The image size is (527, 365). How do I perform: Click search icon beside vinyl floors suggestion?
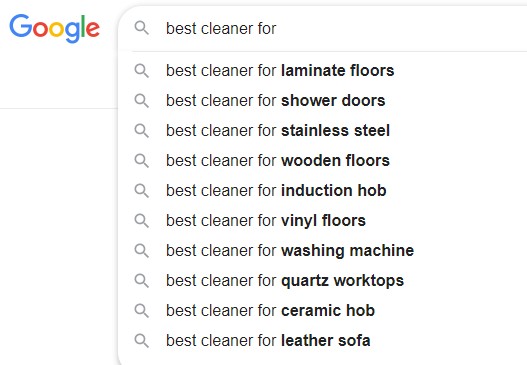pos(141,220)
